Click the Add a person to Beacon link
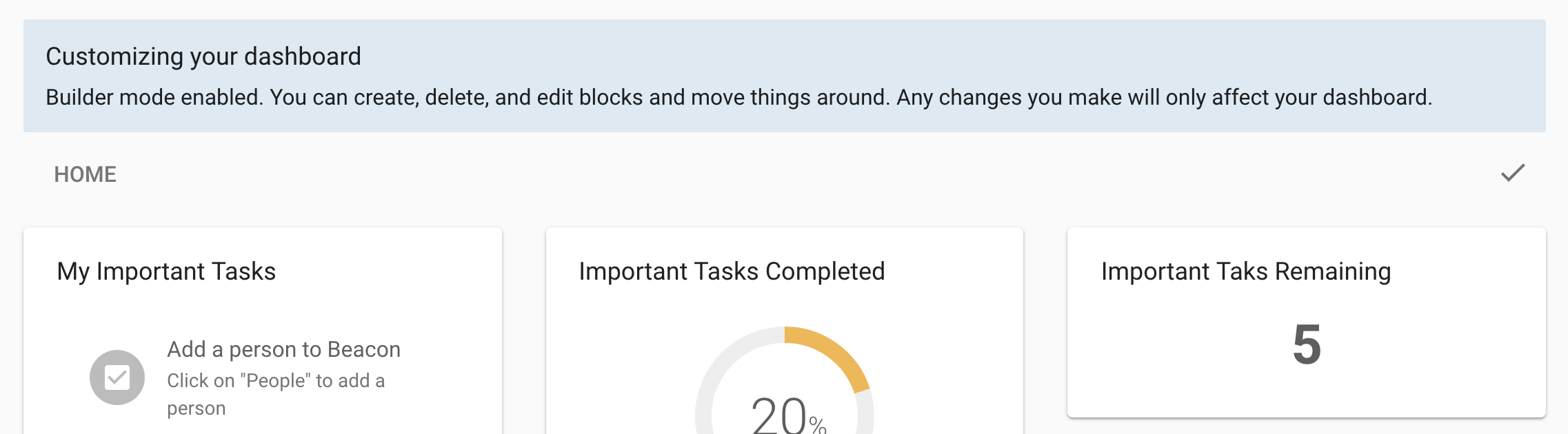This screenshot has height=434, width=1568. [284, 349]
